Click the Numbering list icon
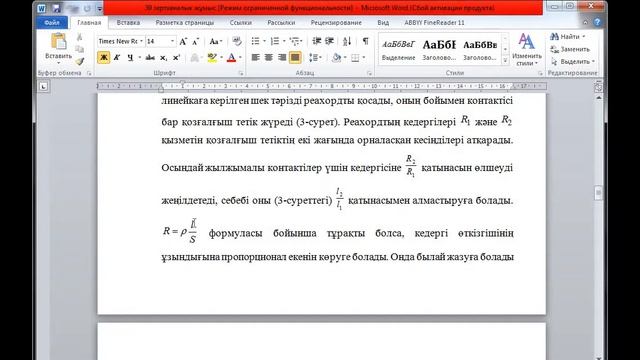This screenshot has width=640, height=360. click(x=275, y=41)
